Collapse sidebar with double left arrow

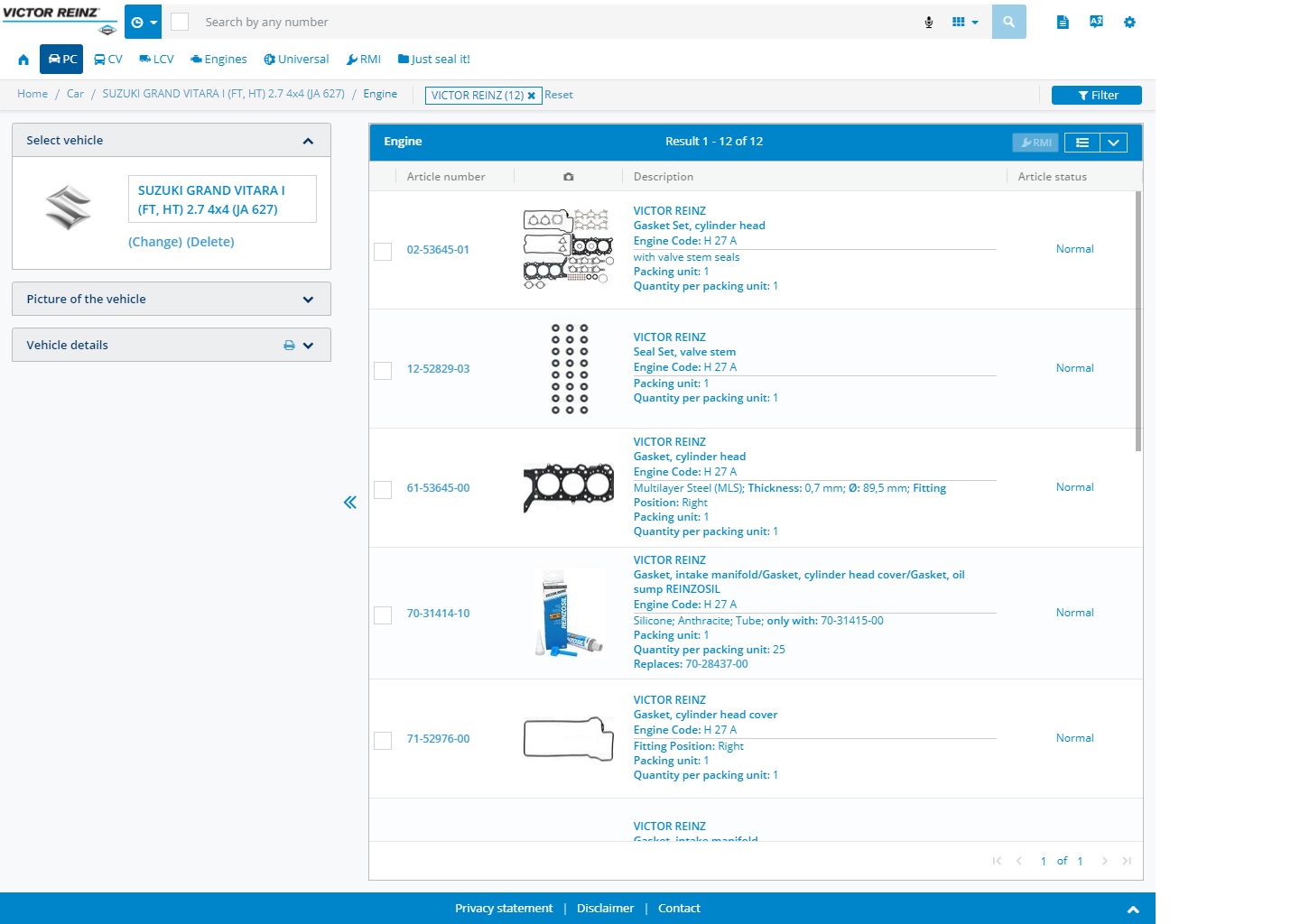click(350, 503)
